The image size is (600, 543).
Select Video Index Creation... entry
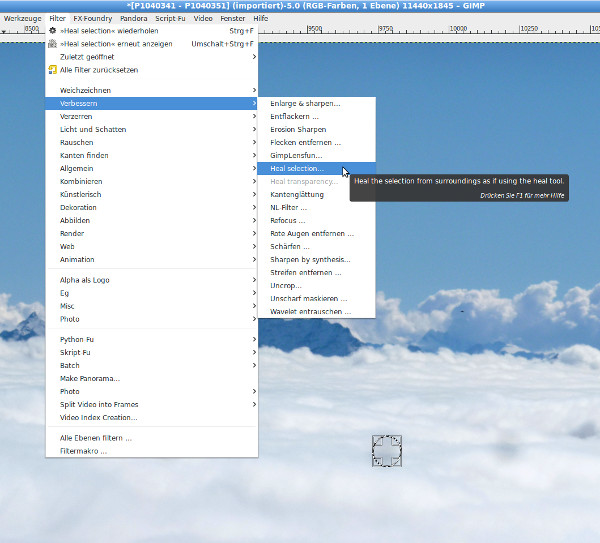152,417
